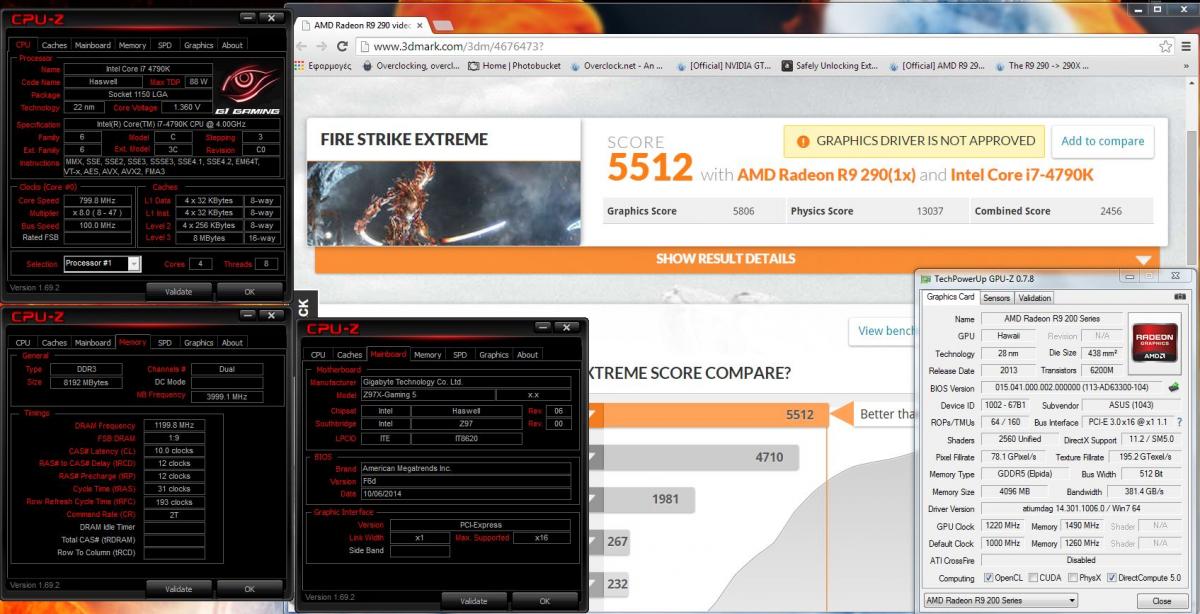Screen dimensions: 1200x614
Task: Click the orange warning icon beside driver notice
Action: (x=802, y=142)
